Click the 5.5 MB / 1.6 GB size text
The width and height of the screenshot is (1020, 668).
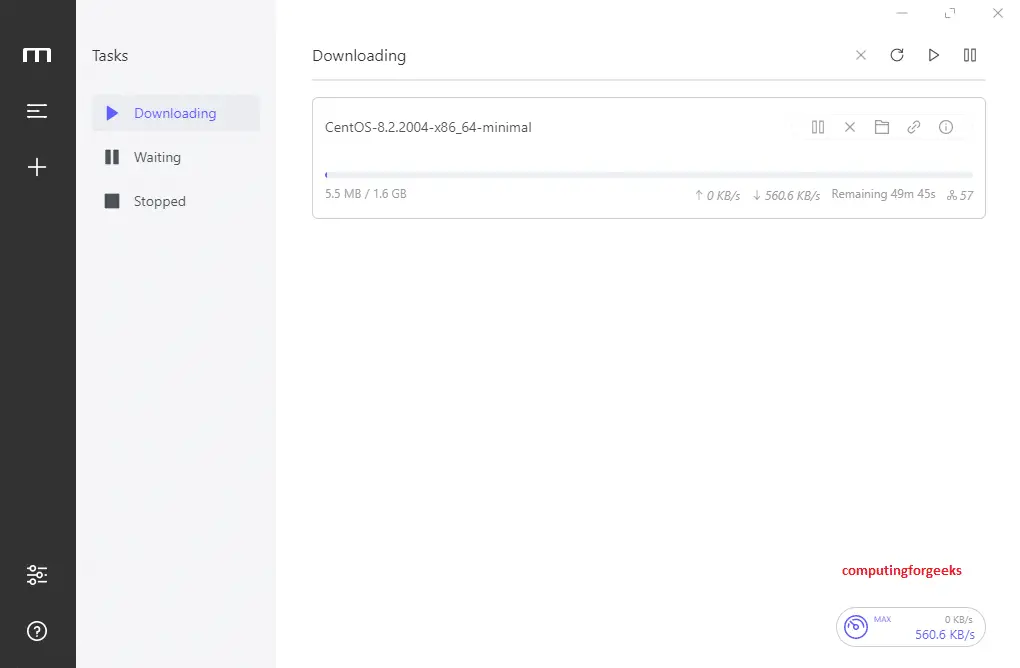pos(366,194)
